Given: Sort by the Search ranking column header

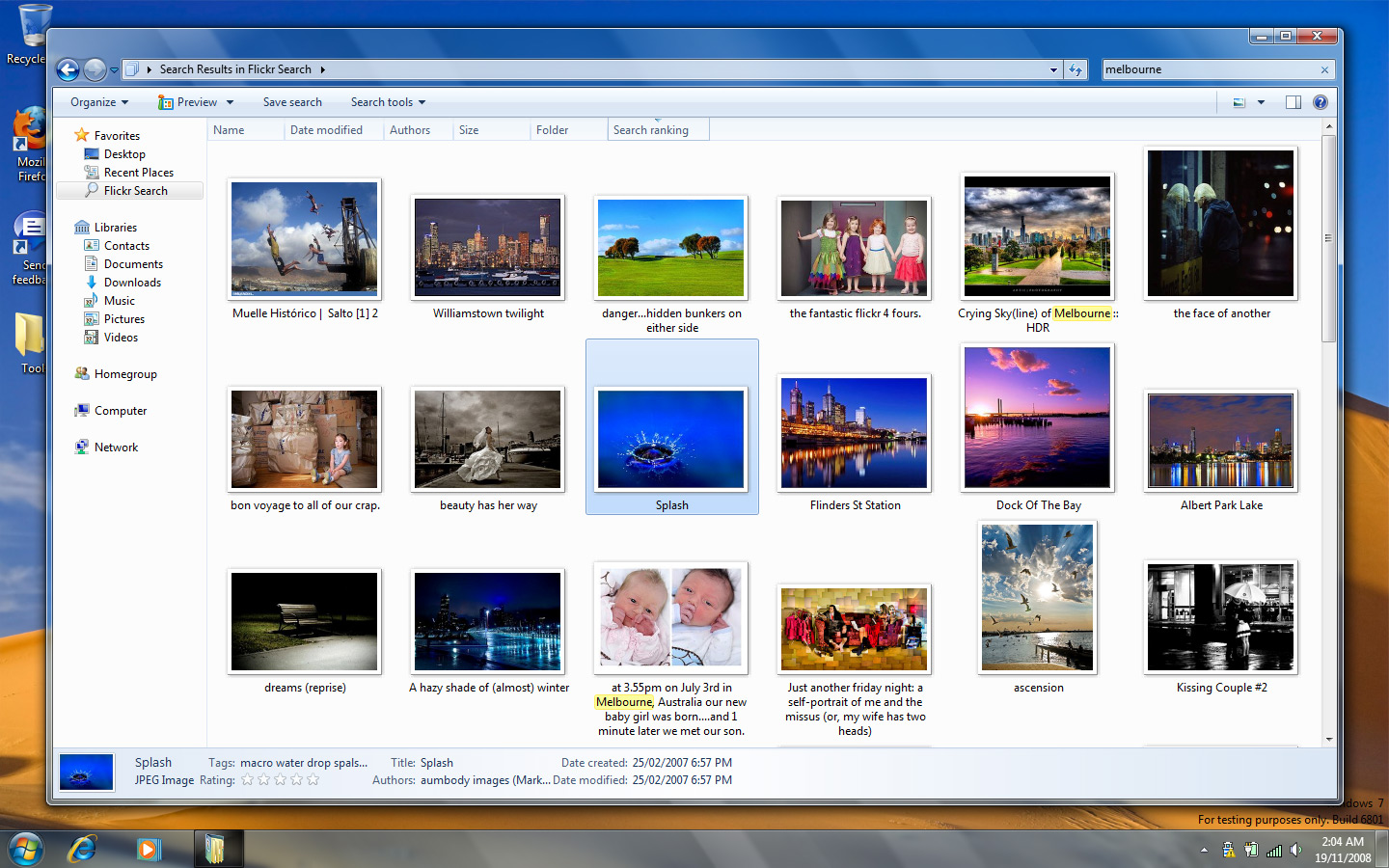Looking at the screenshot, I should click(x=651, y=130).
